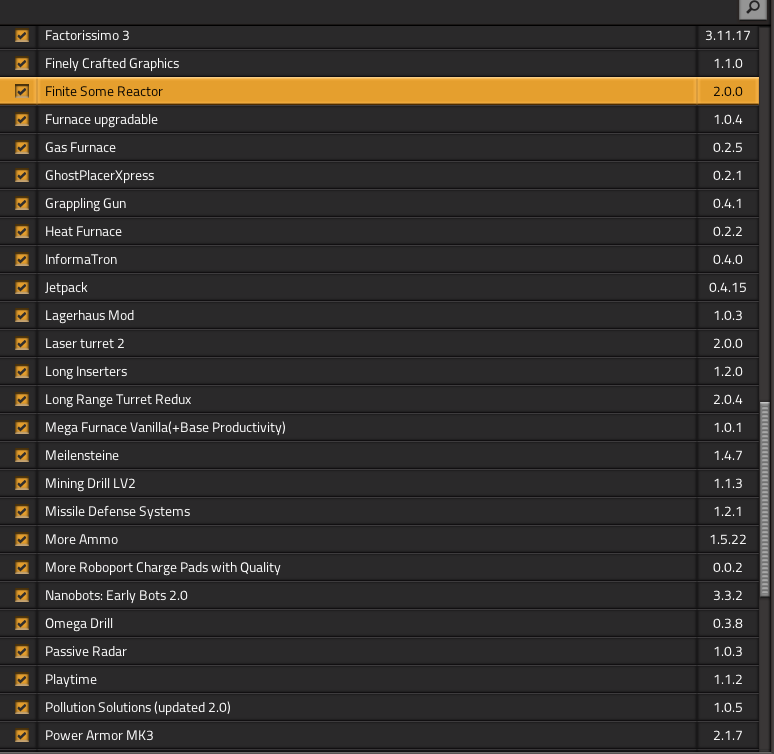Screen dimensions: 774x754
Task: Select Pollution Solutions (updated 2.0) mod
Action: coord(137,708)
